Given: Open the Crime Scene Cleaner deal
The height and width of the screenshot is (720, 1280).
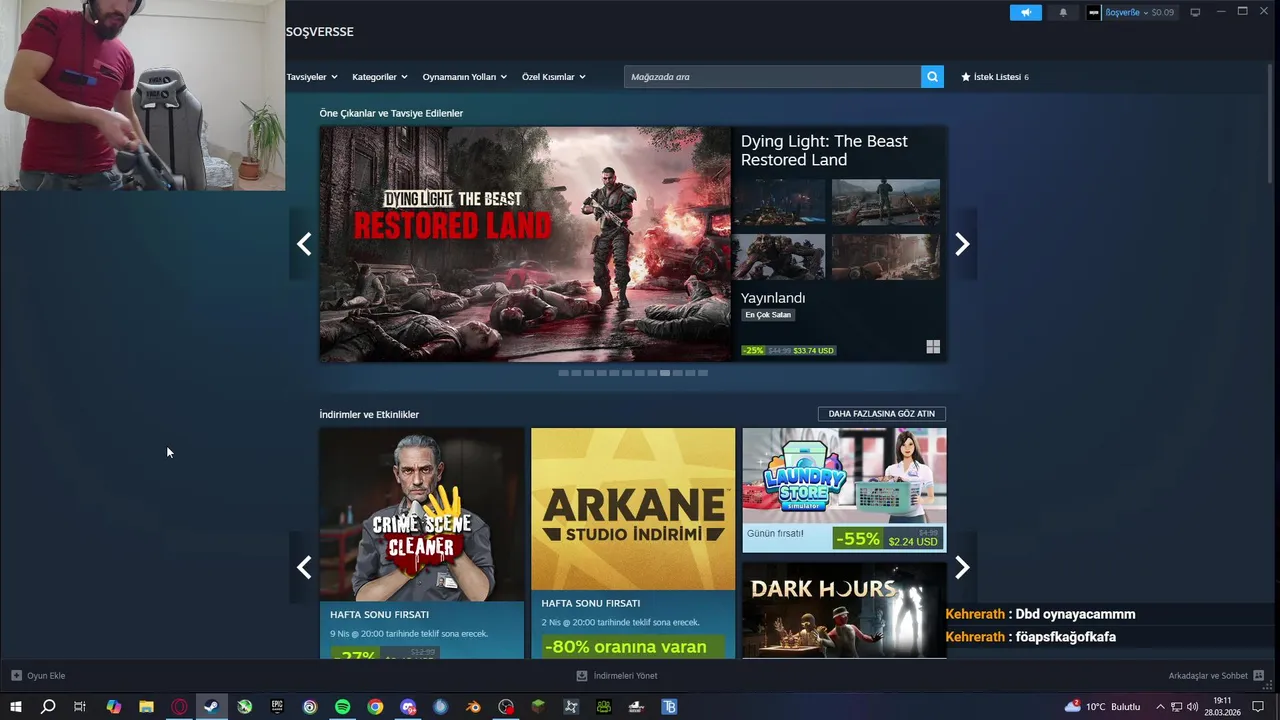Looking at the screenshot, I should point(422,543).
